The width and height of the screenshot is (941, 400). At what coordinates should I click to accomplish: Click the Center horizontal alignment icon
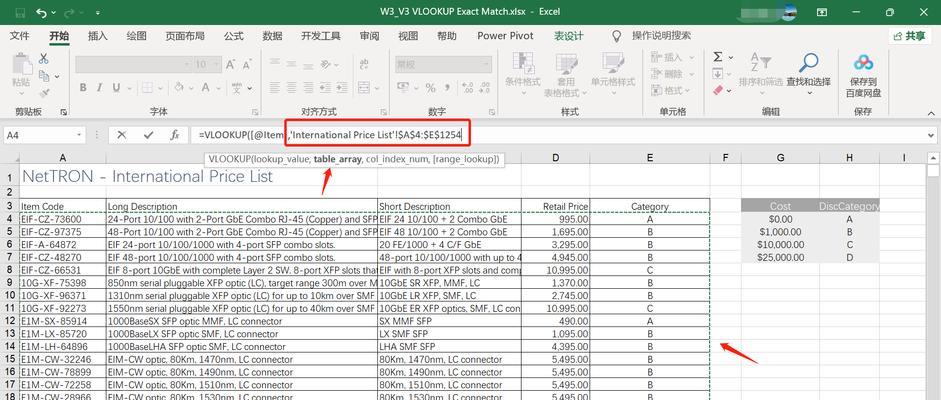point(291,88)
